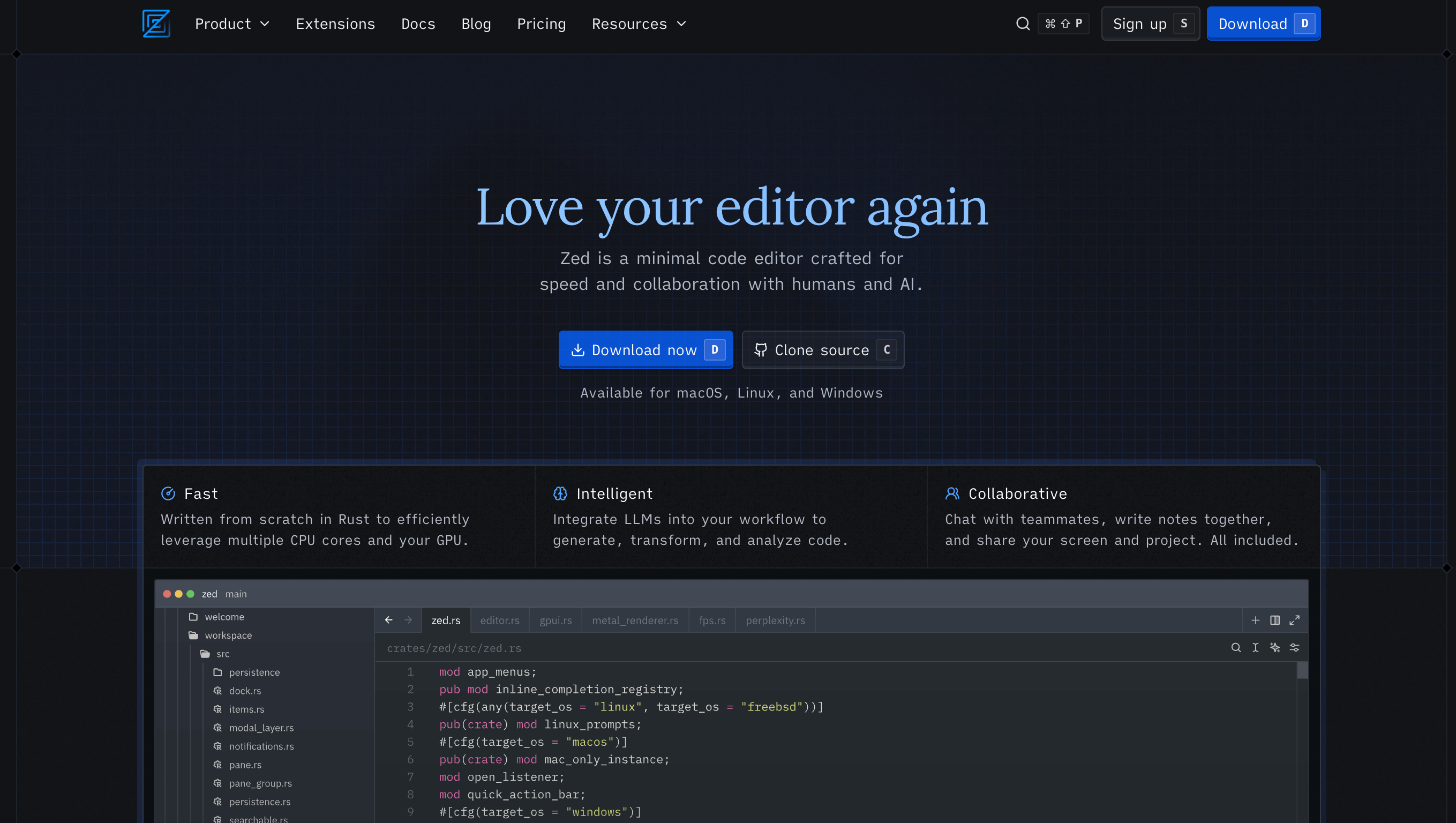Open the Pricing page from the navbar

click(x=541, y=23)
